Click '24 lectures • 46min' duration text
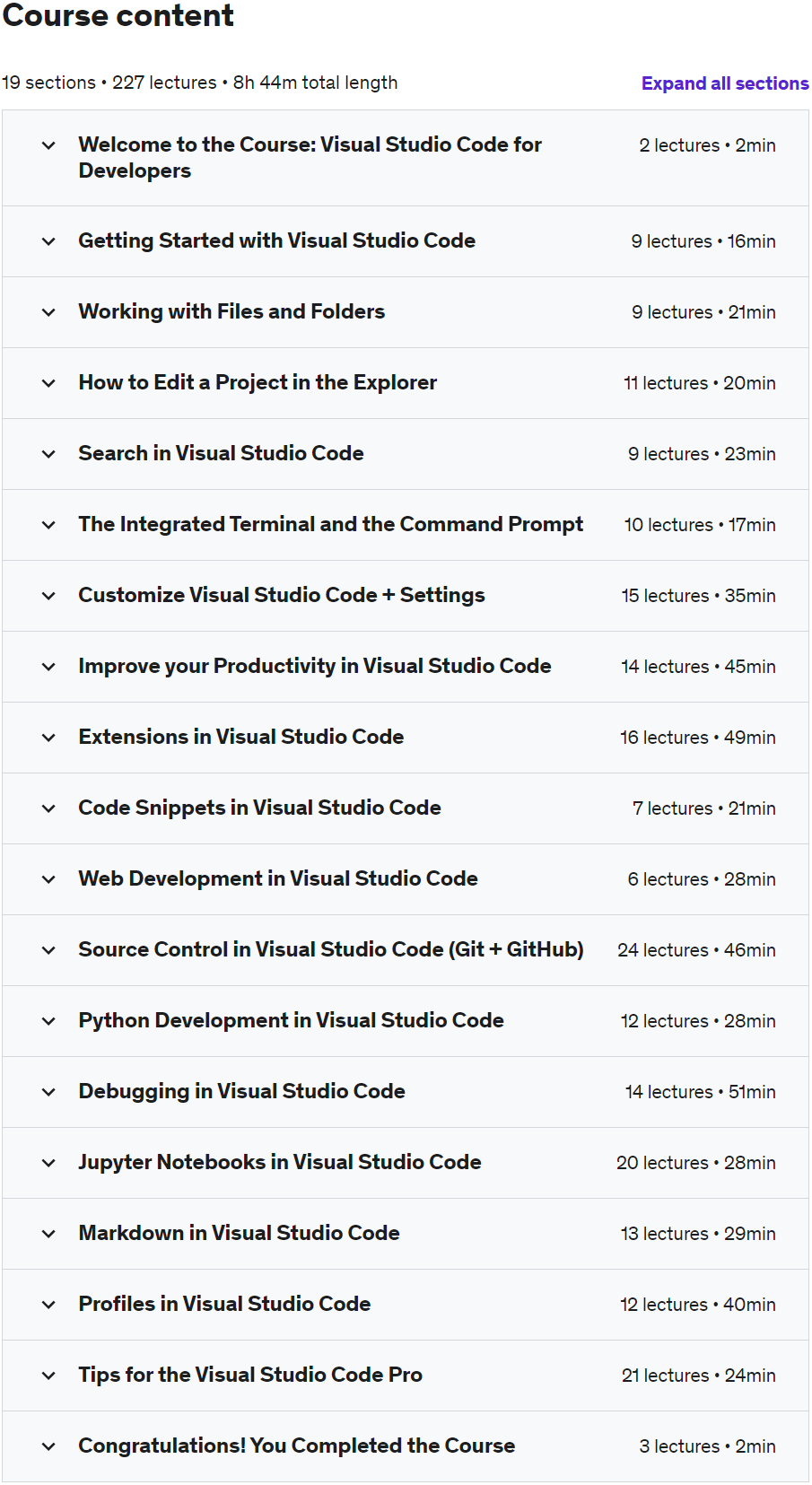 click(696, 950)
